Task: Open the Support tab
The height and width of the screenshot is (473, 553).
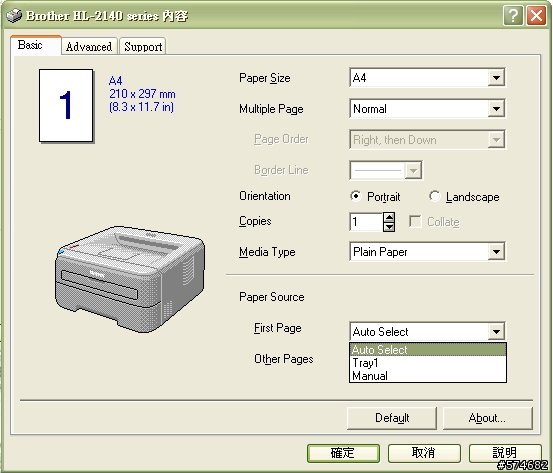Action: [143, 47]
